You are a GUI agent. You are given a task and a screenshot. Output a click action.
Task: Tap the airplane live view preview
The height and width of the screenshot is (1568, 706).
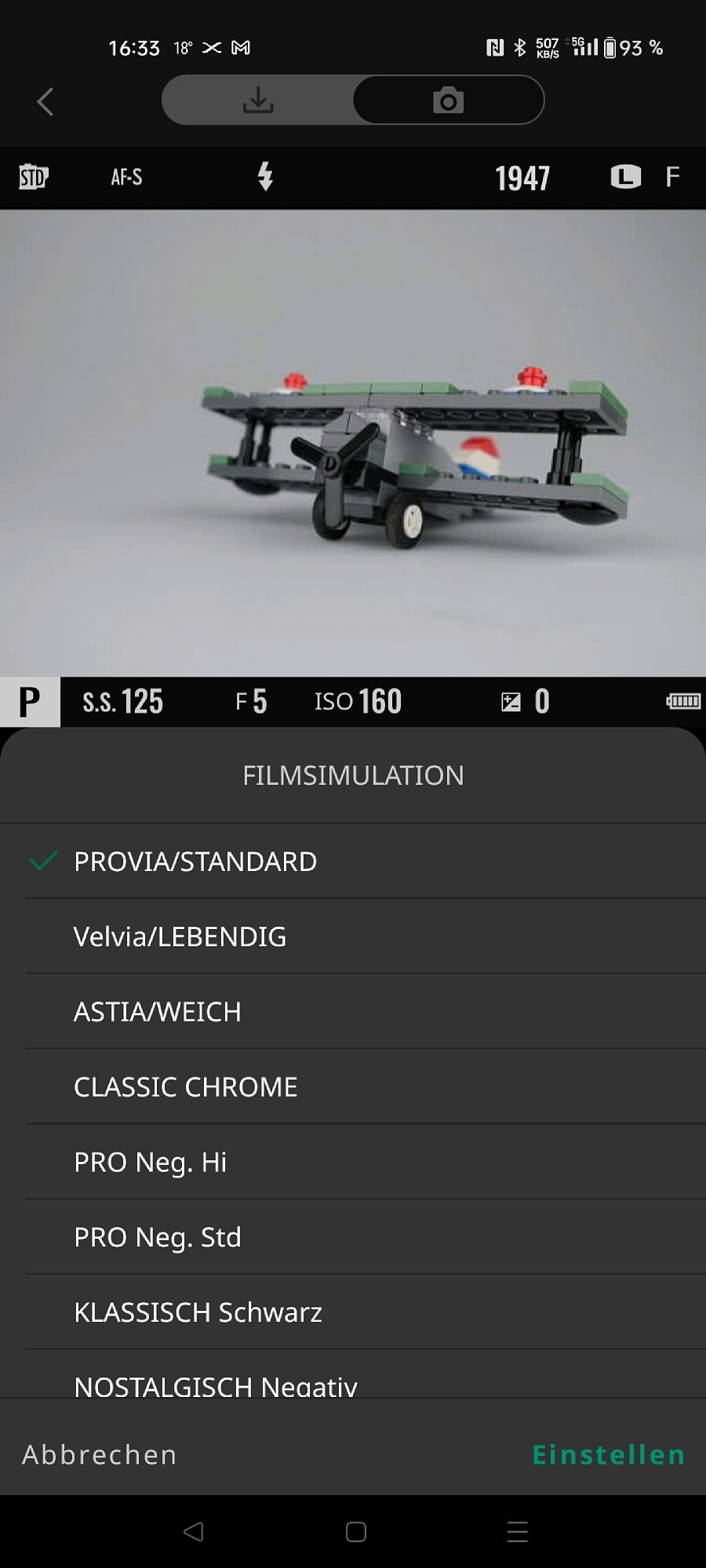(x=353, y=443)
